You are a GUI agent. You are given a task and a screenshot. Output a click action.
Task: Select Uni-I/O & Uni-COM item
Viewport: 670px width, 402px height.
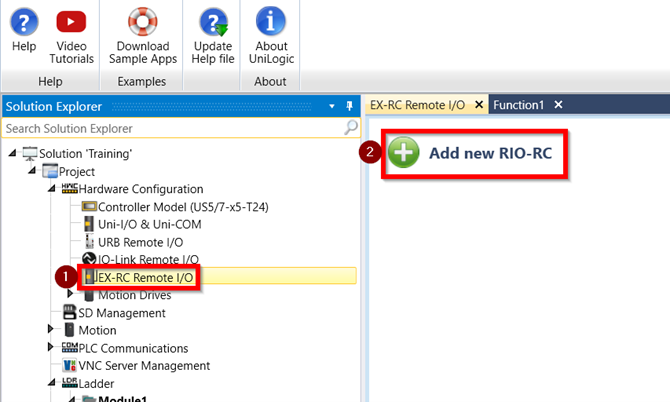click(150, 225)
